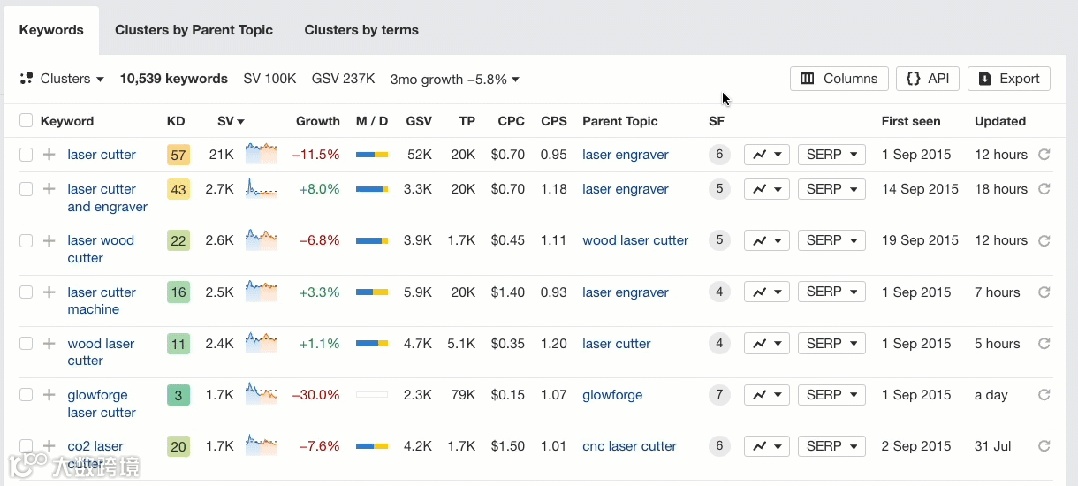Check the 'laser wood cutter' checkbox
Viewport: 1078px width, 486px height.
pyautogui.click(x=25, y=241)
